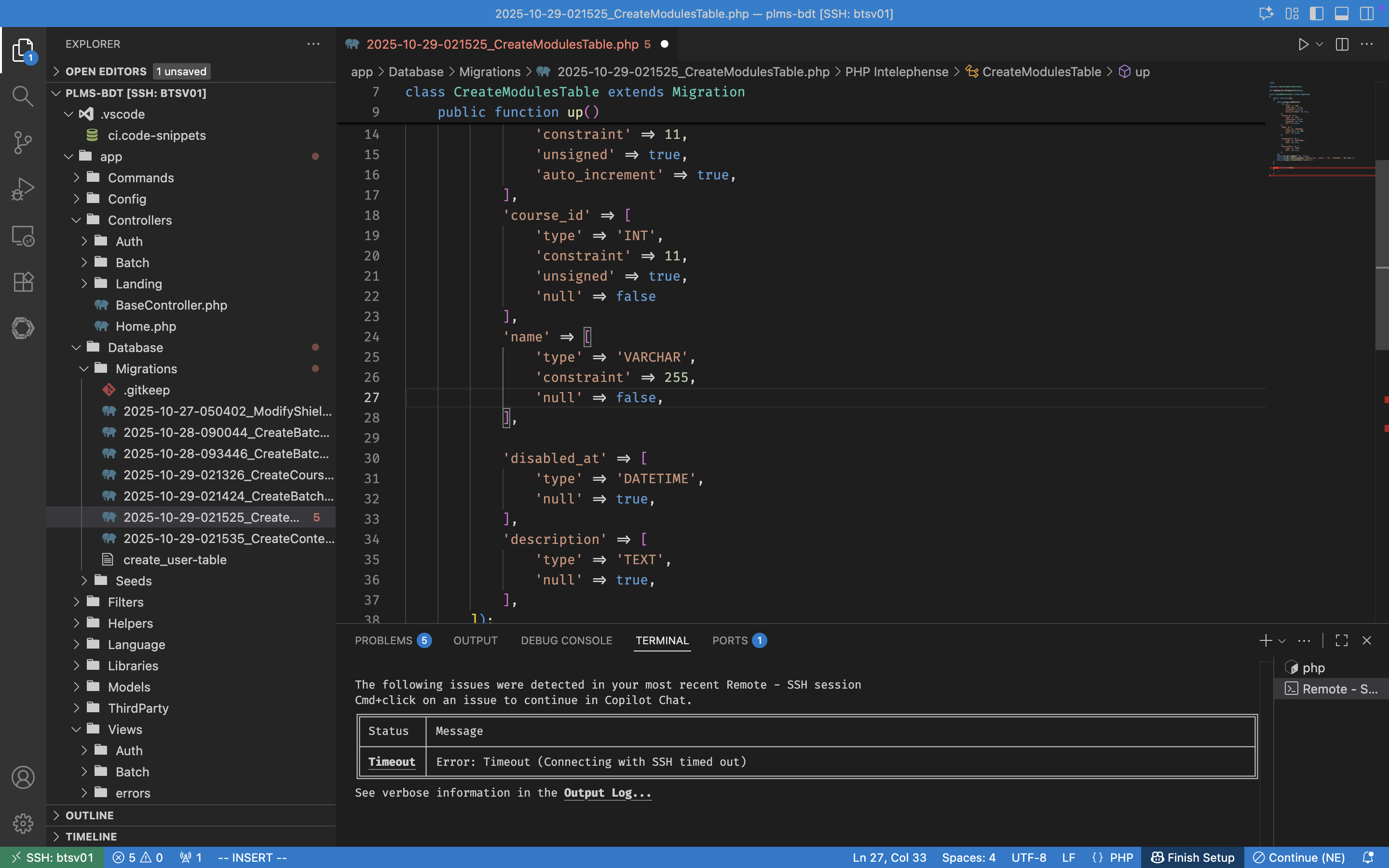Toggle the secondary side bar layout button
1389x868 pixels.
click(x=1367, y=14)
